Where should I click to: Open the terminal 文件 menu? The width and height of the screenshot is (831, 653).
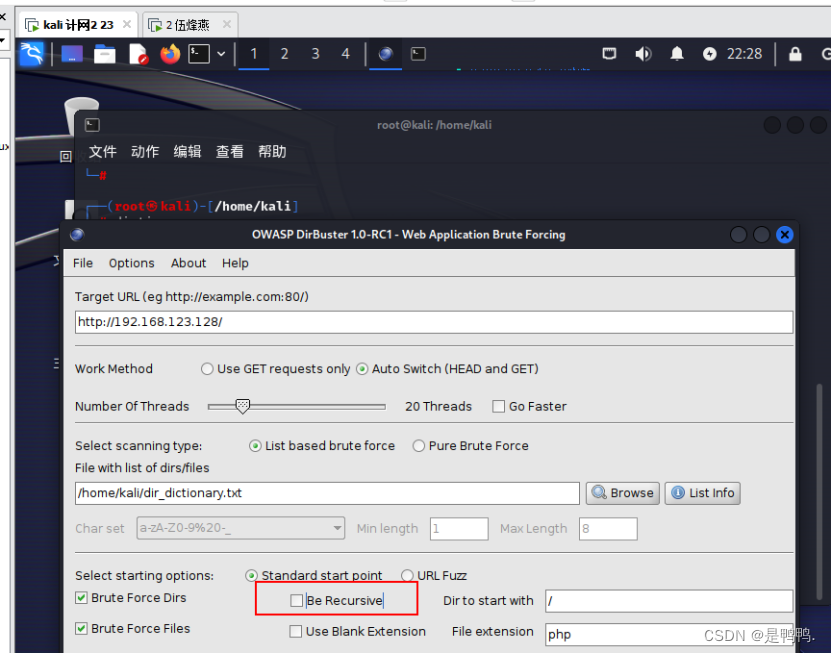pos(102,152)
